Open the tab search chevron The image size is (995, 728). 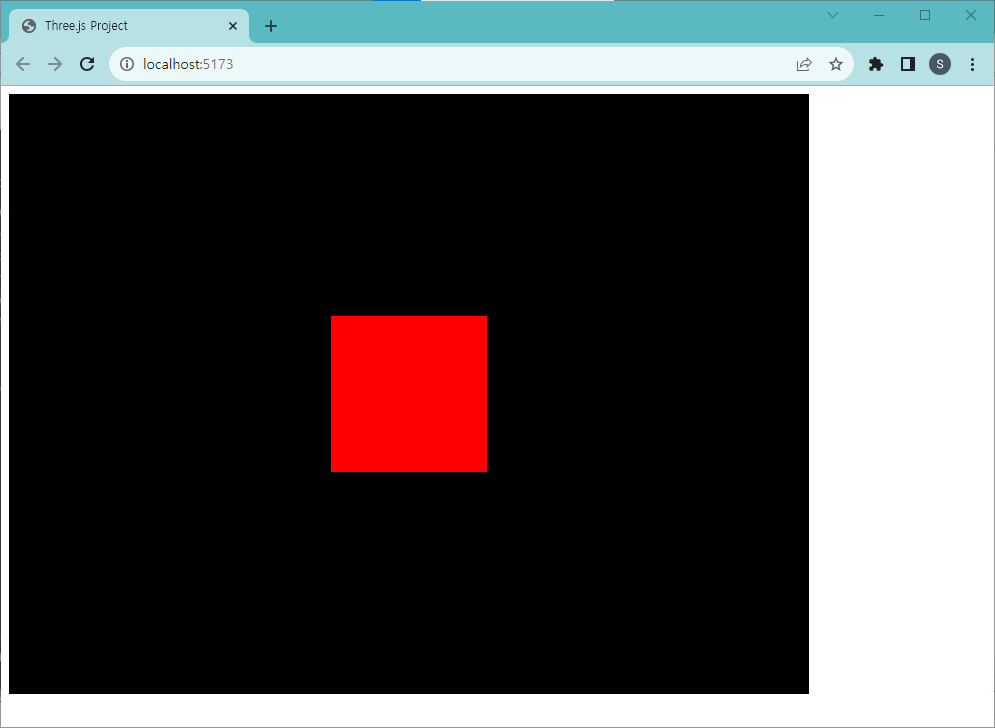(x=833, y=15)
